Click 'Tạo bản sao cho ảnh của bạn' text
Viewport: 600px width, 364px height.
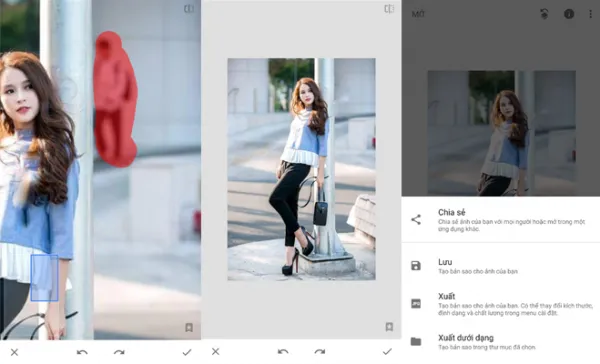click(x=478, y=271)
